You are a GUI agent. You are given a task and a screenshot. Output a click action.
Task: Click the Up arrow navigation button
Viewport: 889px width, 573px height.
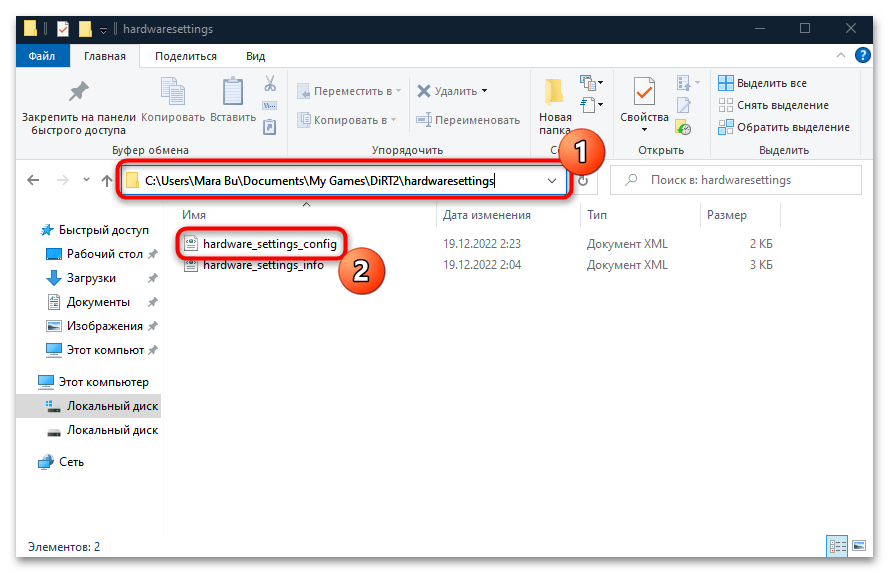point(107,181)
